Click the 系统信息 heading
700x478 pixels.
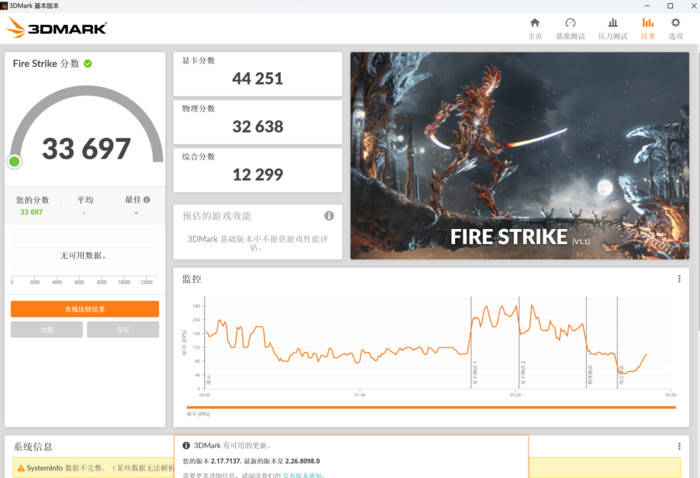pyautogui.click(x=33, y=447)
